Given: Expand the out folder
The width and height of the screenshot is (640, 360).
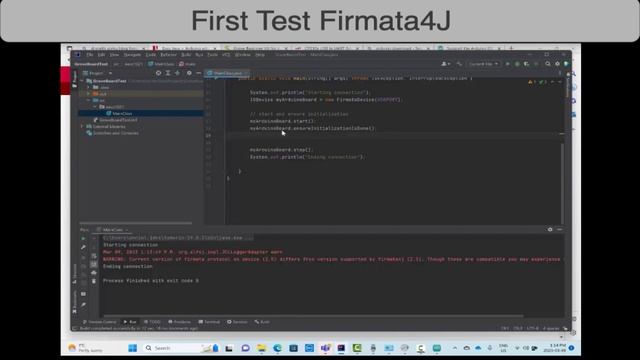Looking at the screenshot, I should tap(89, 94).
